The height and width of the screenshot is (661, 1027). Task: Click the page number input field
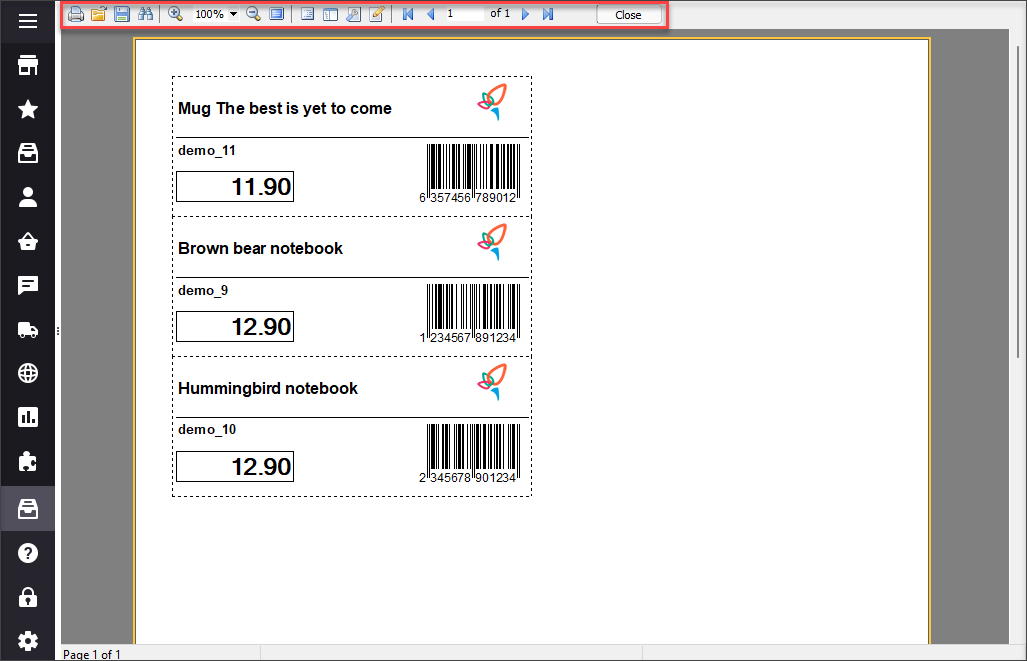pyautogui.click(x=464, y=14)
